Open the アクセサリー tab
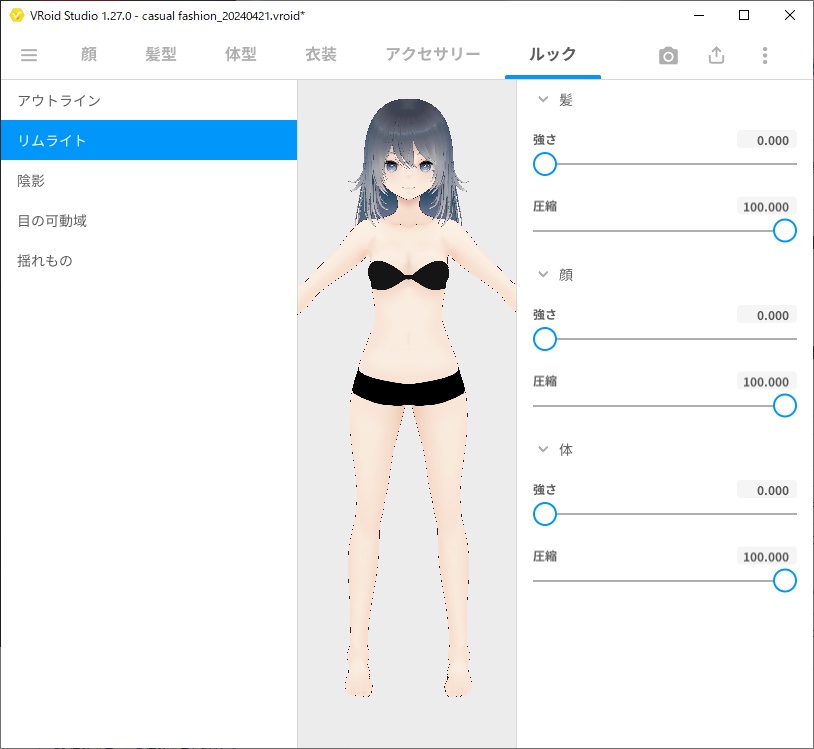The width and height of the screenshot is (814, 749). click(x=433, y=55)
